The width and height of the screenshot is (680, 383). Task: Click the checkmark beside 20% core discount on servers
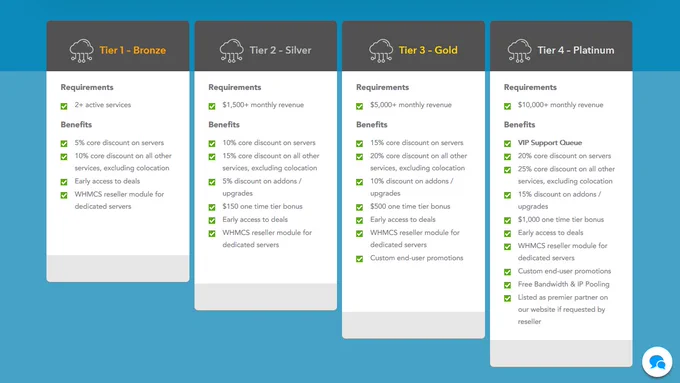(x=507, y=157)
